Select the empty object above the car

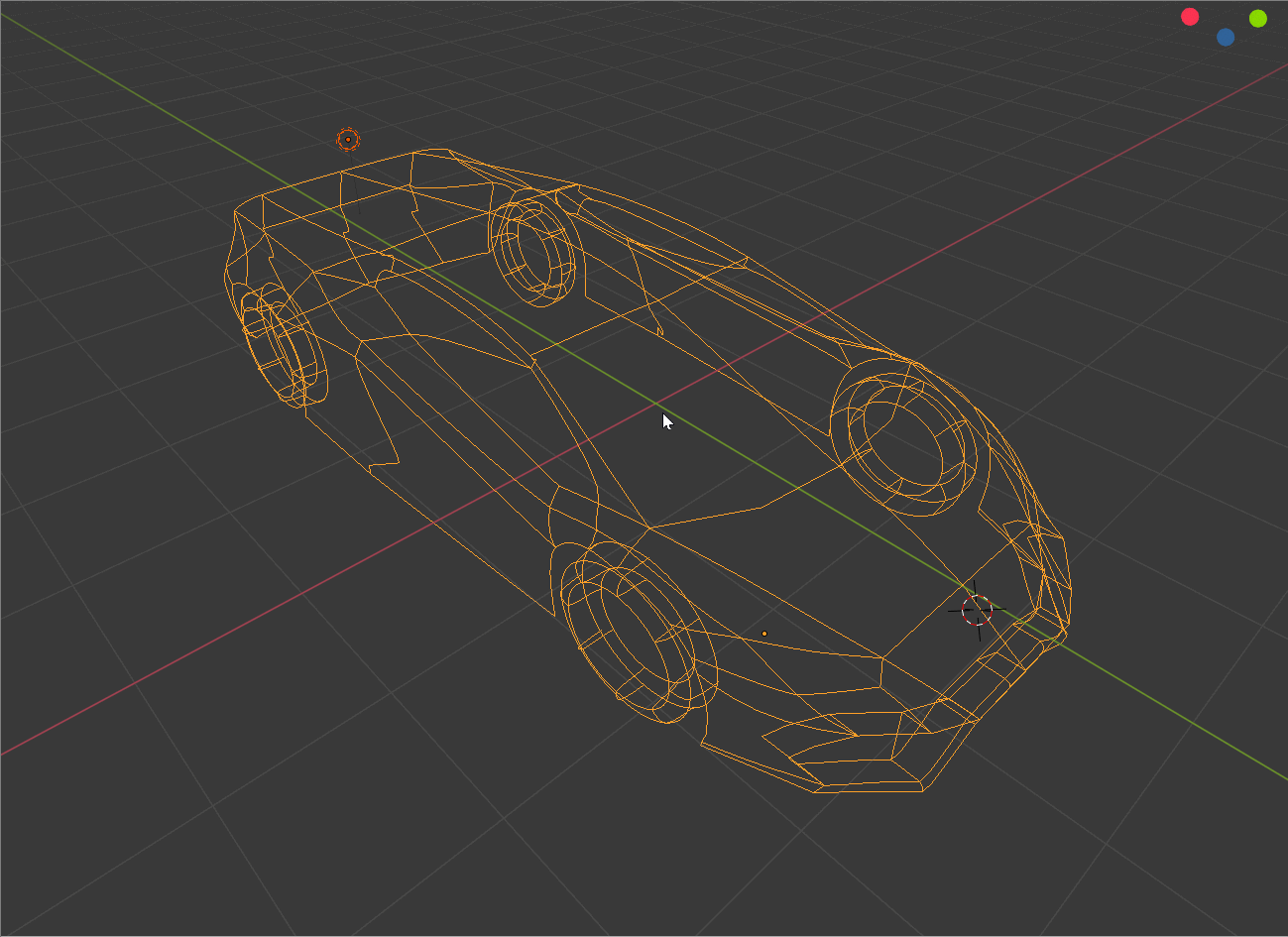click(349, 140)
